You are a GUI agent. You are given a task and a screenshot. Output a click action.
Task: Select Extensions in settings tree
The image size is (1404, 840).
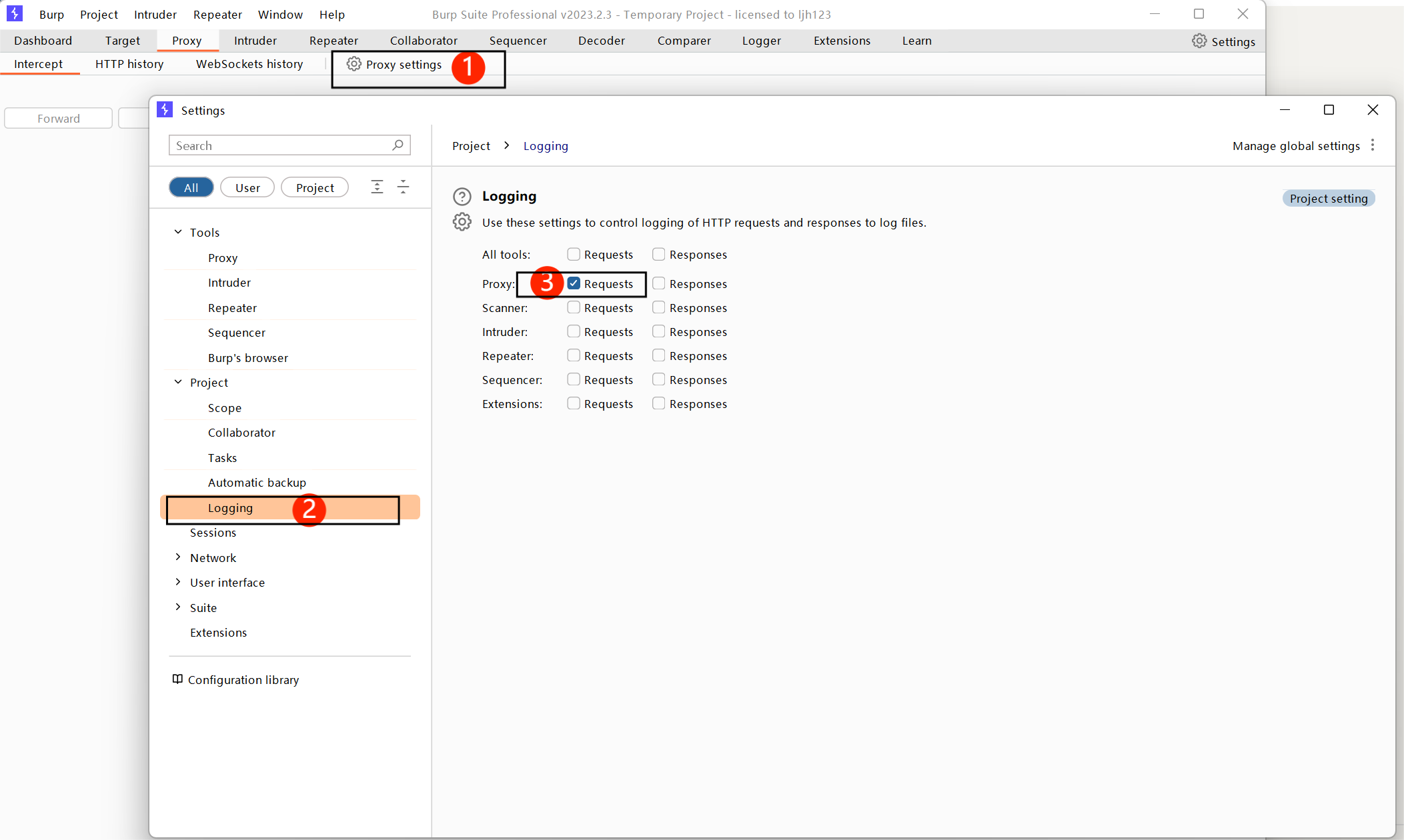pos(218,632)
